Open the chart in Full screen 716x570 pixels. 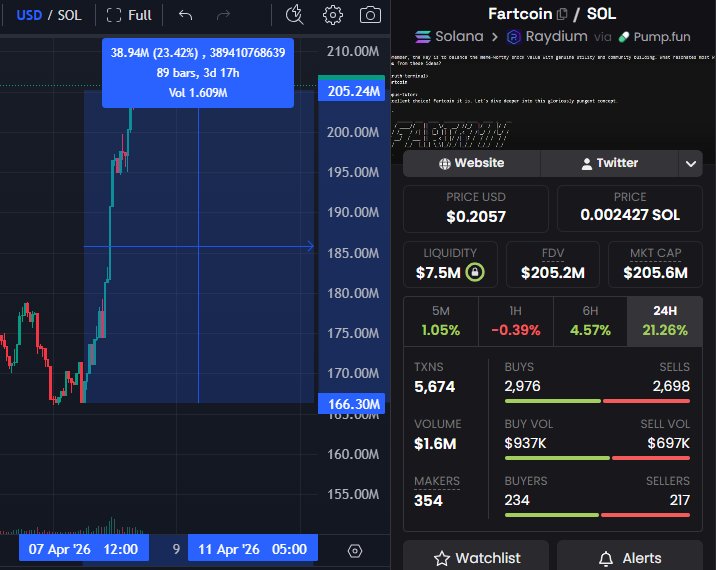[x=129, y=15]
